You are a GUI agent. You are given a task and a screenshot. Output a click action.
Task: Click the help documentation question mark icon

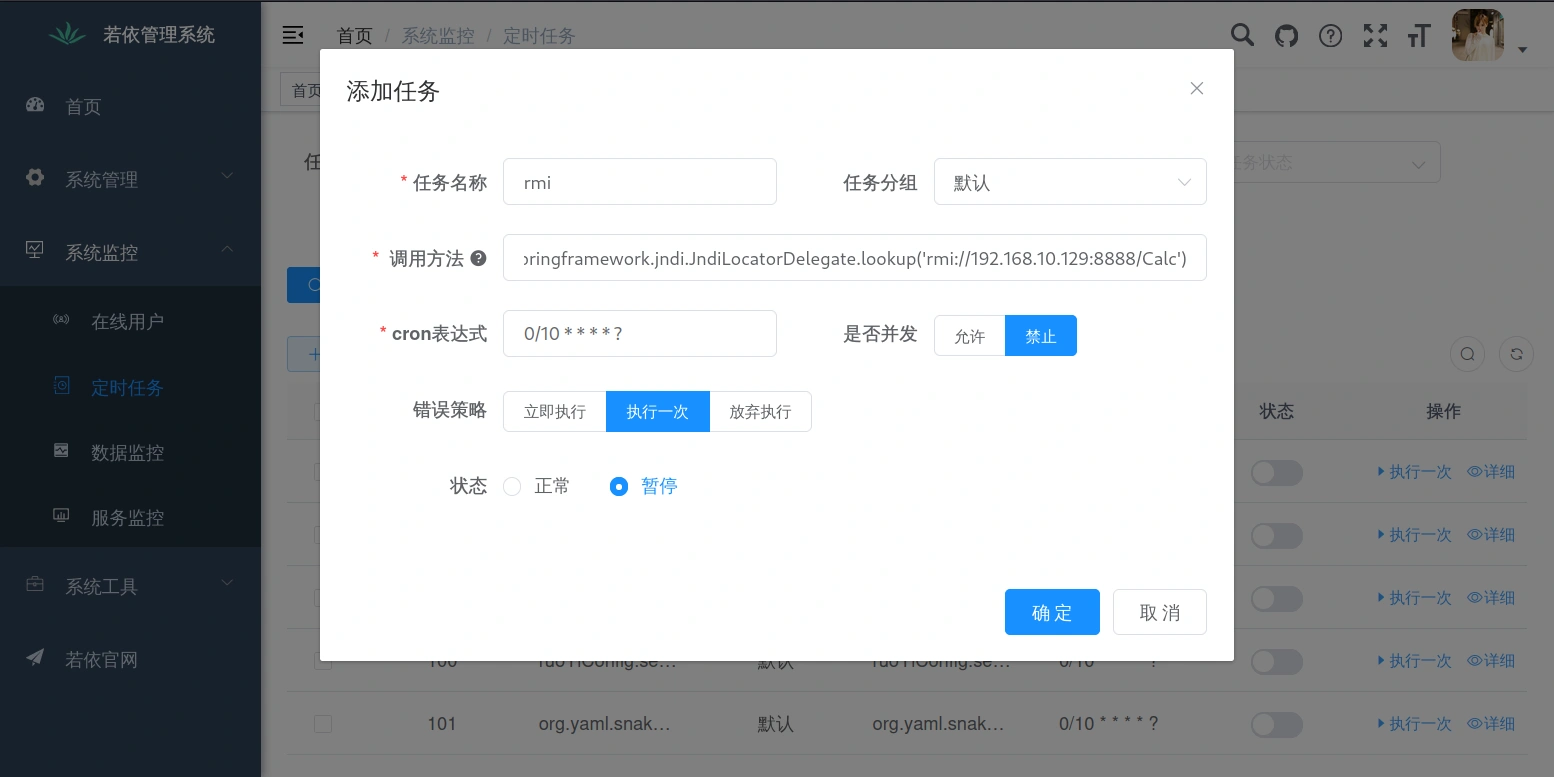point(1330,36)
